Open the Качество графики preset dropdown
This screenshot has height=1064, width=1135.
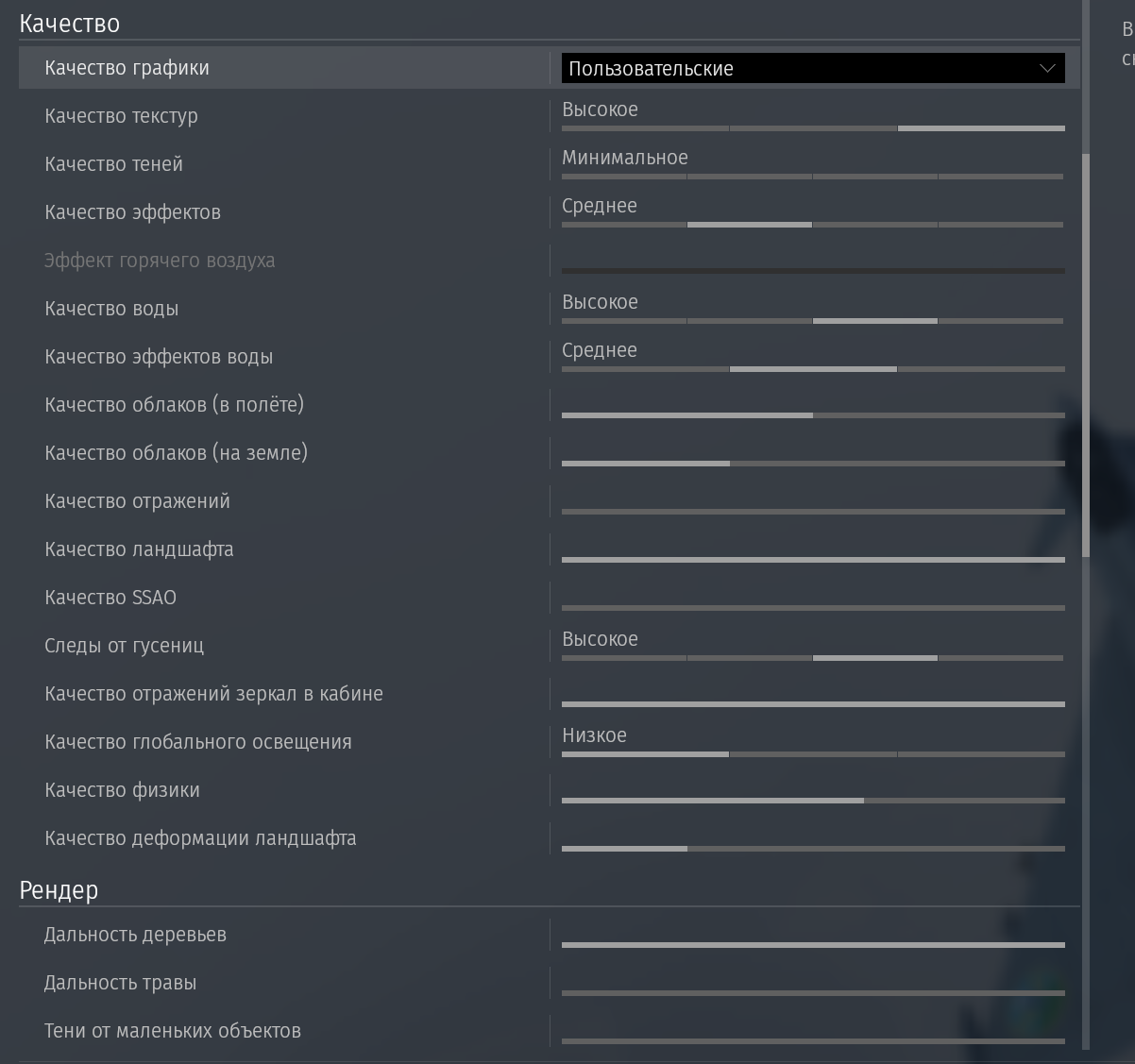pyautogui.click(x=812, y=68)
